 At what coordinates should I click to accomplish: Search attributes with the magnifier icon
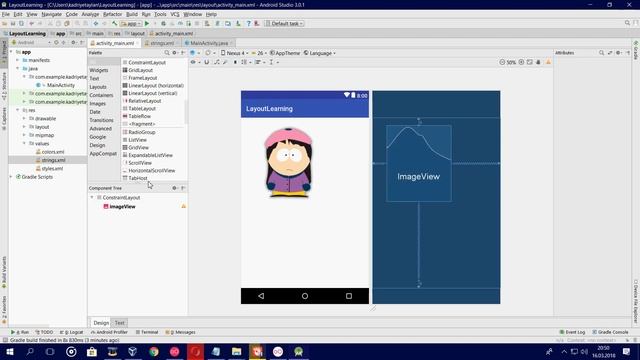601,53
